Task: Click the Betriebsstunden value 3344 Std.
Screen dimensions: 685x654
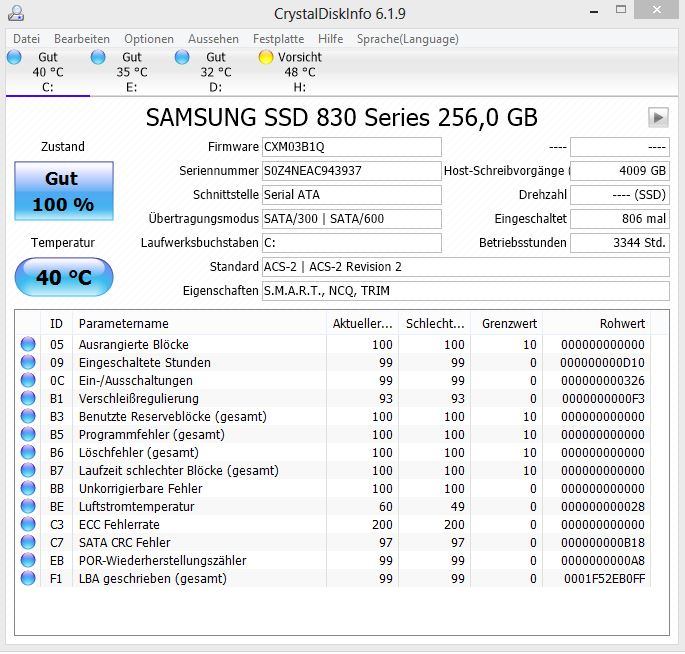Action: [x=620, y=243]
